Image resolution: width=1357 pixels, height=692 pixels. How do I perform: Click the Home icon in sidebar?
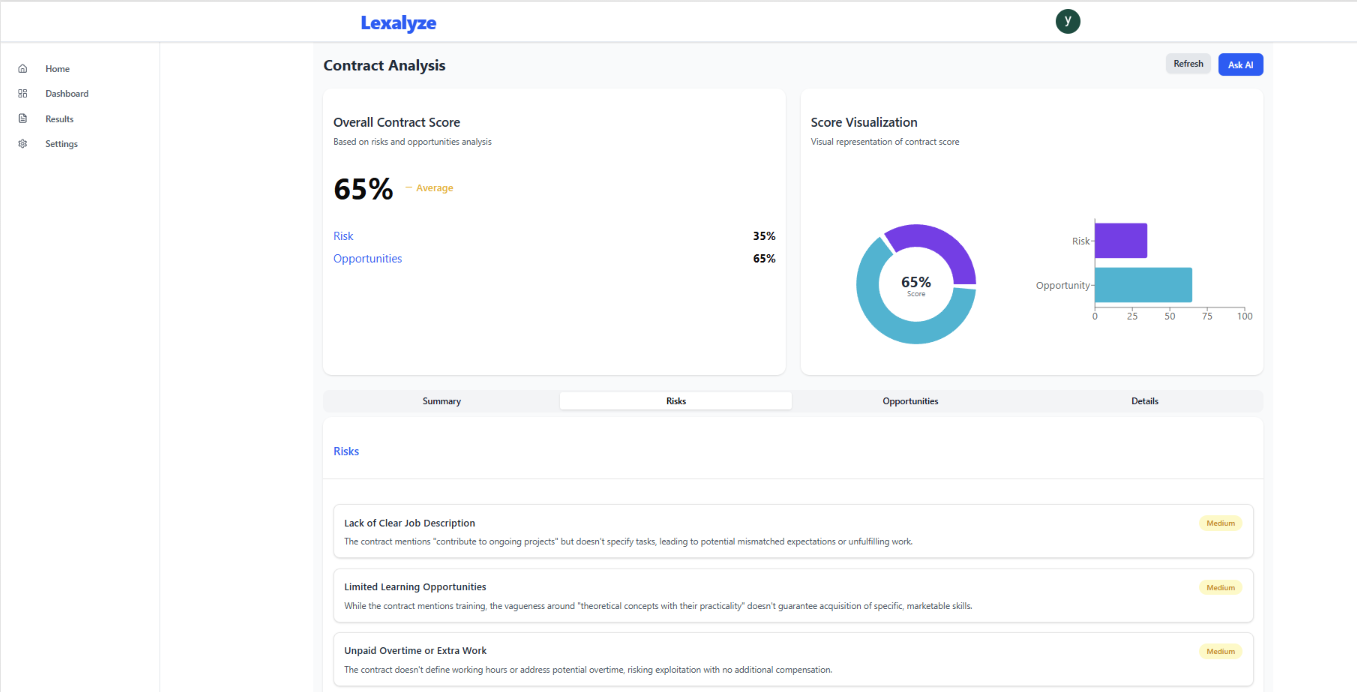tap(23, 69)
